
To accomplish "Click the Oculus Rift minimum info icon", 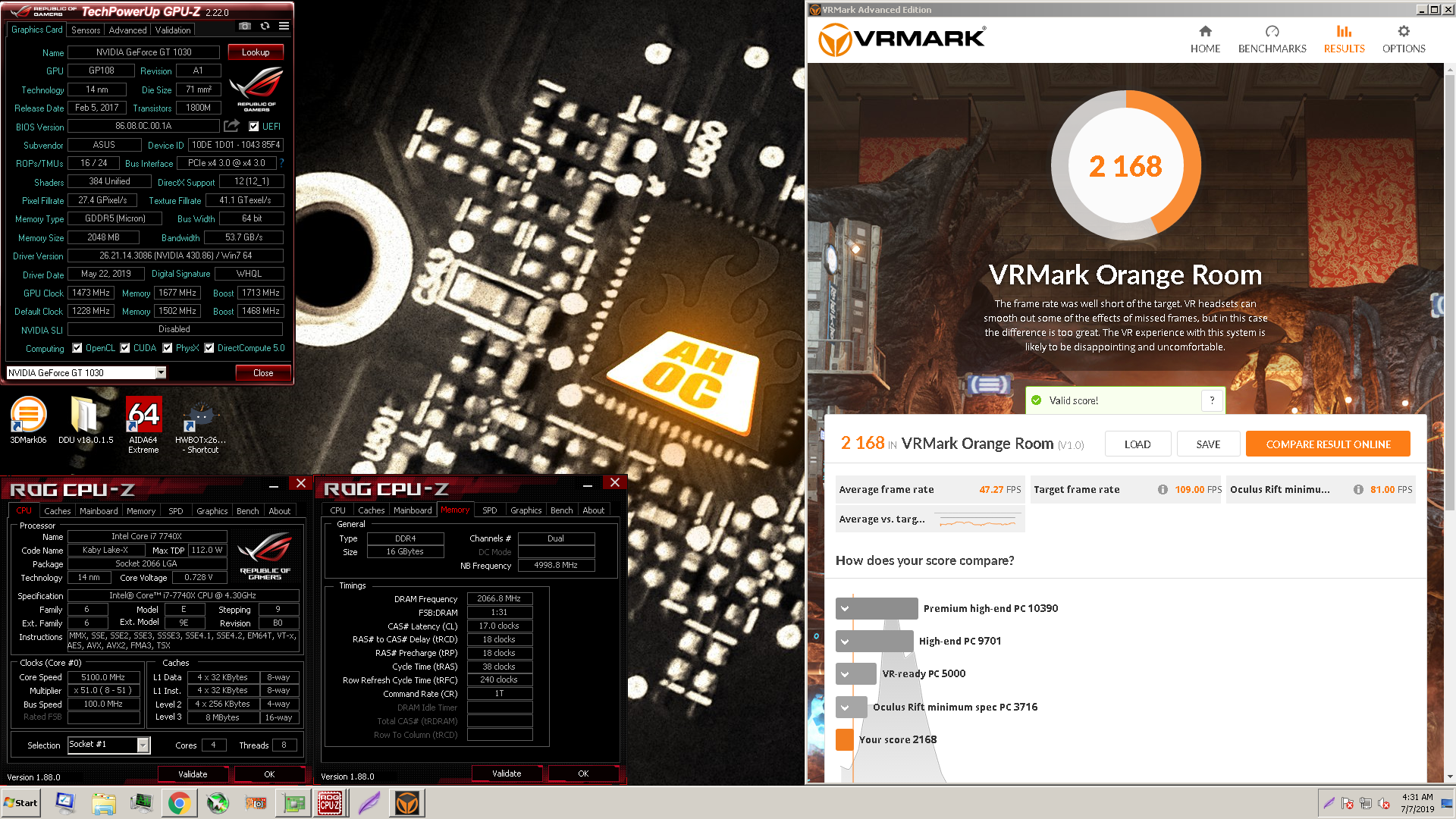I will [x=1358, y=490].
